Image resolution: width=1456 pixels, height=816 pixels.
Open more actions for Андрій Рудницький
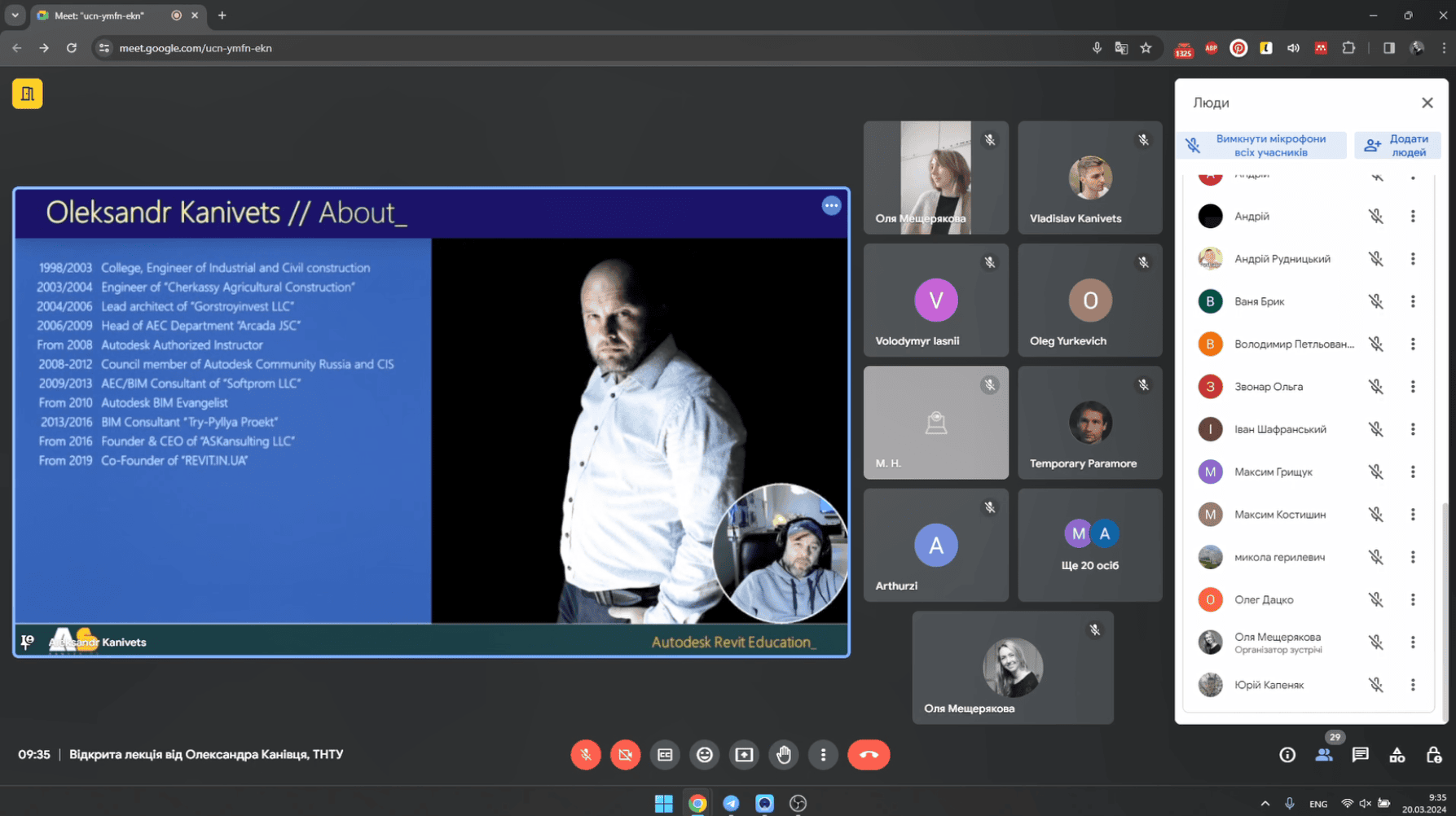(x=1413, y=259)
